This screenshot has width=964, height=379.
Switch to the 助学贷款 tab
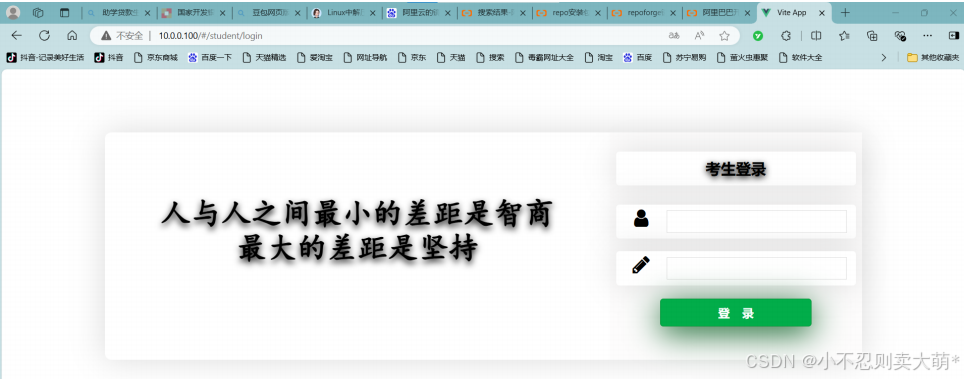click(x=119, y=12)
